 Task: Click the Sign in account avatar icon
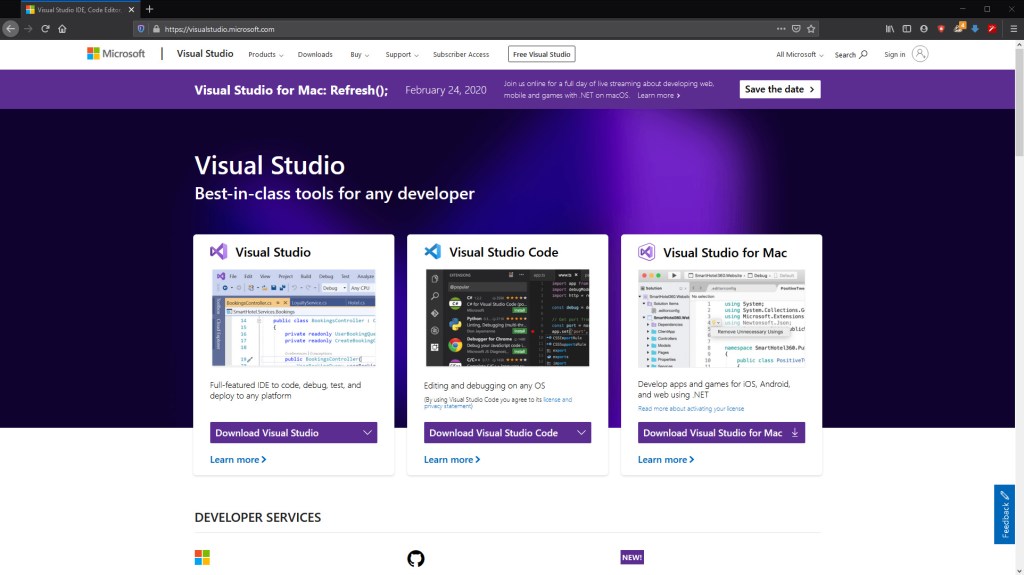[x=920, y=54]
